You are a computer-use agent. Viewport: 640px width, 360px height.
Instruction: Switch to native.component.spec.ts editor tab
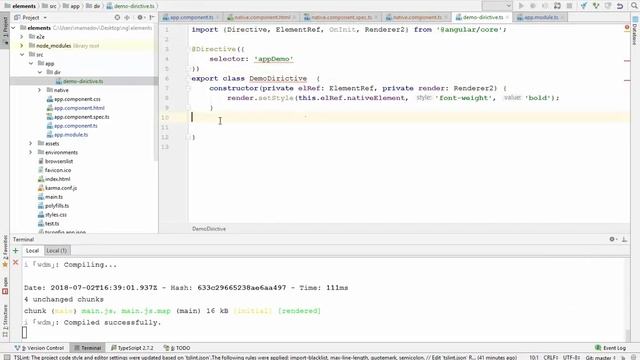[x=341, y=17]
